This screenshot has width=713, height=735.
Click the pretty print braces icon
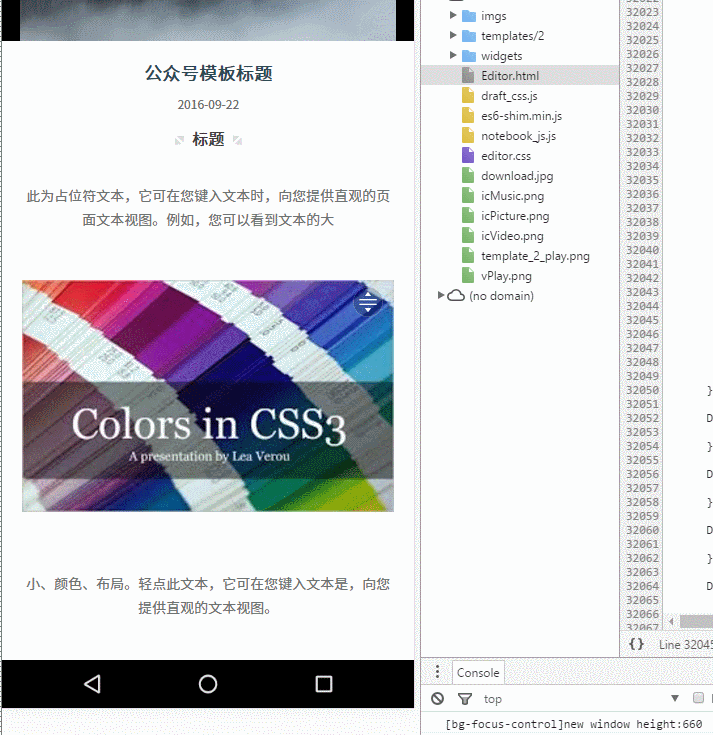(x=636, y=644)
